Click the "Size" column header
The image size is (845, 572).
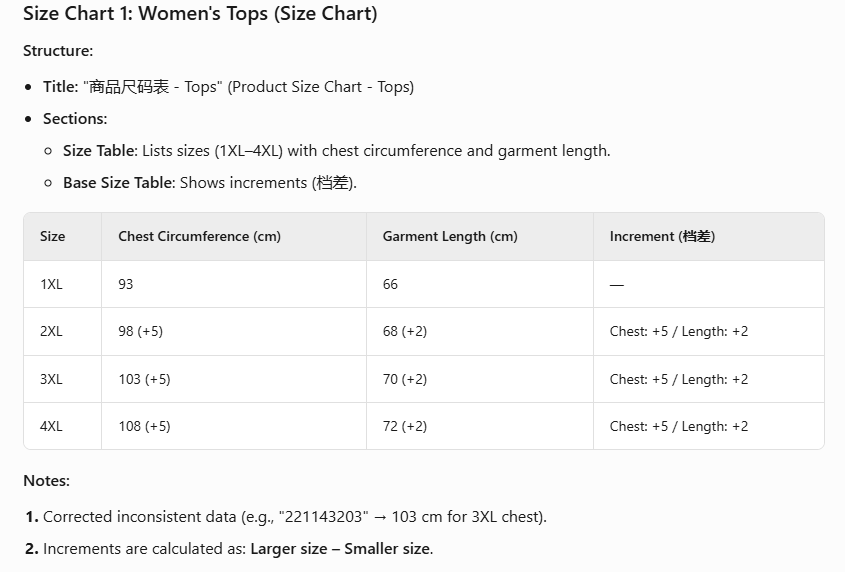(53, 237)
